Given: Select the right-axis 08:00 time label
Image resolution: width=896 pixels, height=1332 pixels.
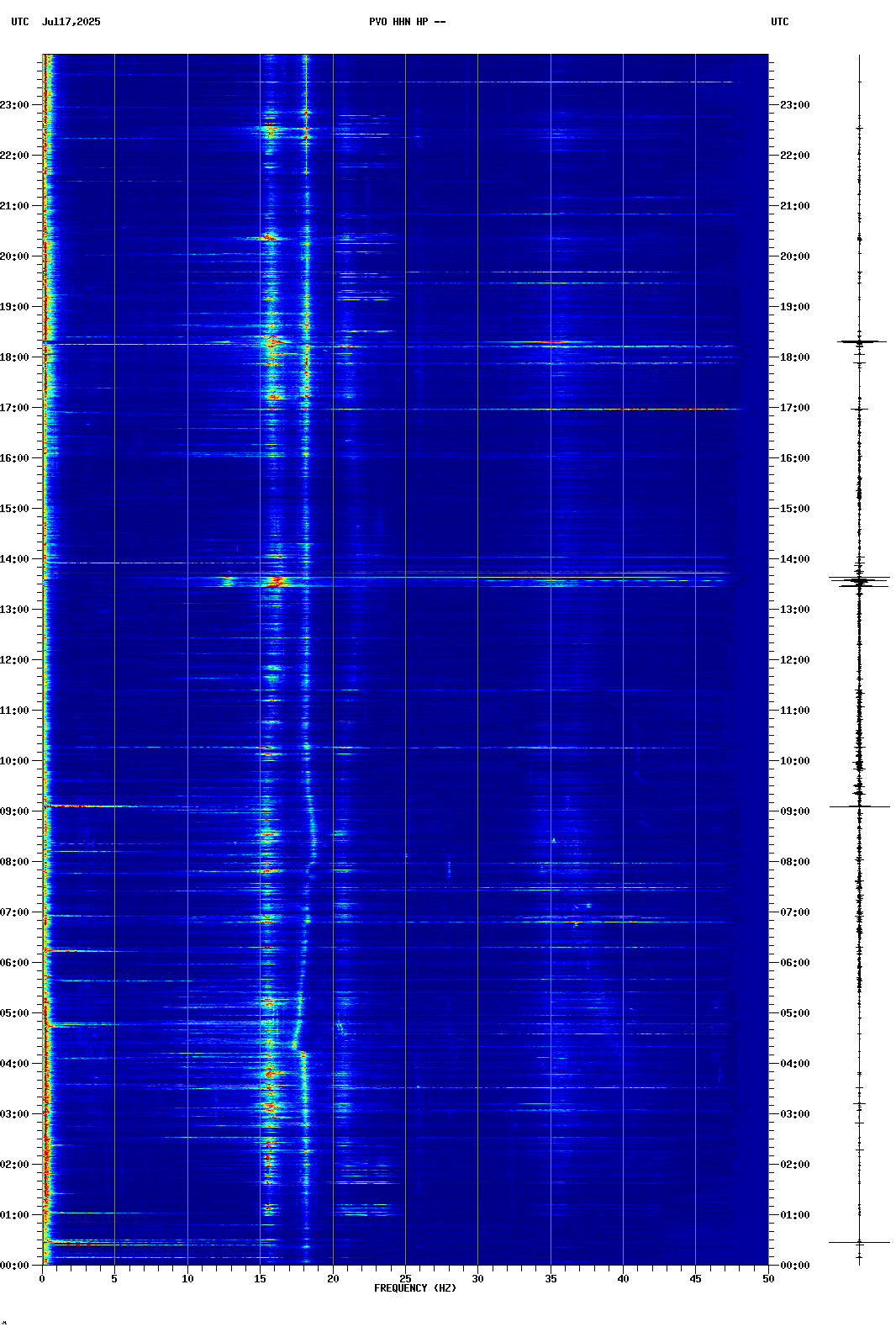Looking at the screenshot, I should pyautogui.click(x=795, y=862).
